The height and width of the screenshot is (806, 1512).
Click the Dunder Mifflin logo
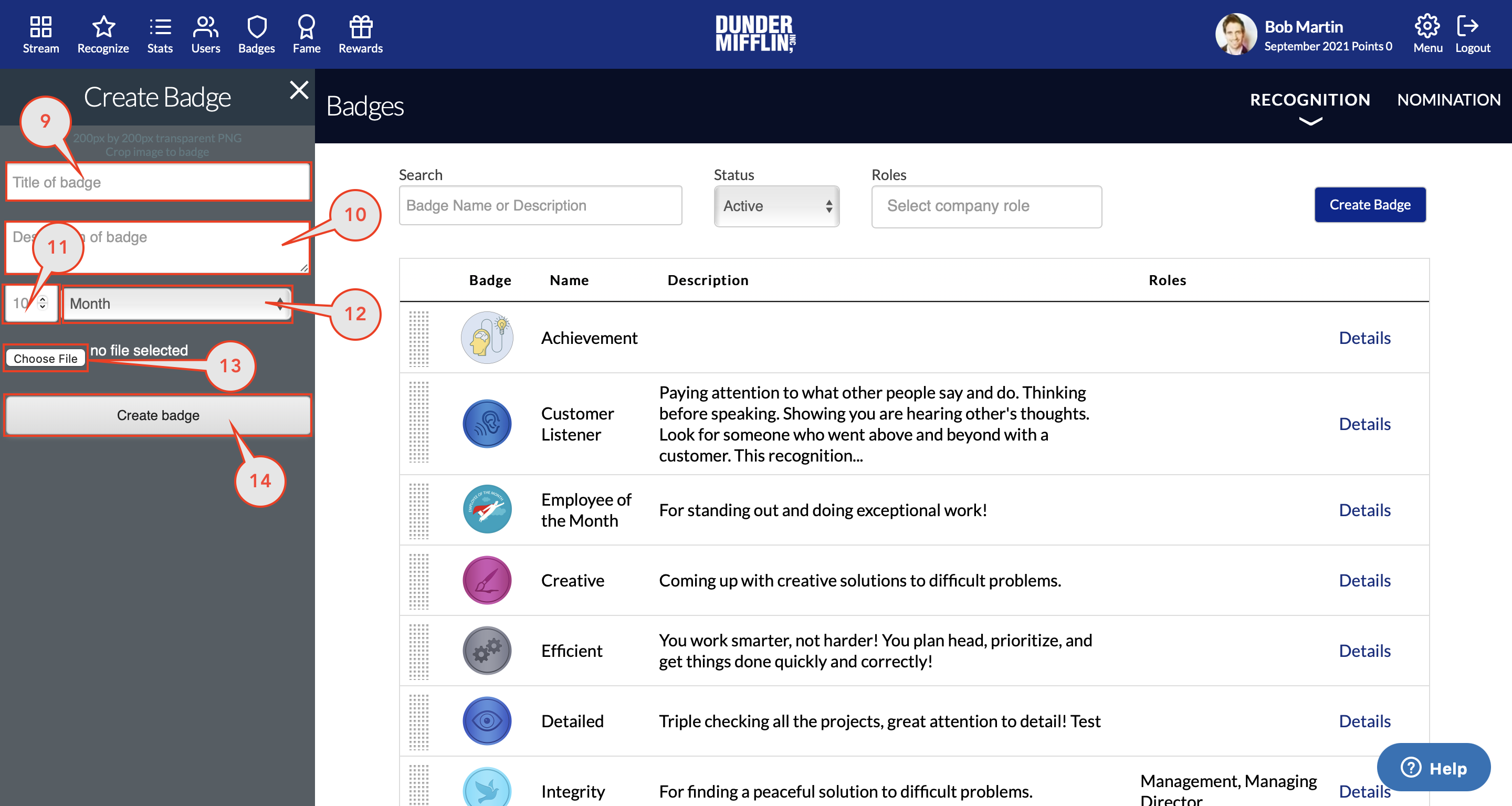click(755, 34)
